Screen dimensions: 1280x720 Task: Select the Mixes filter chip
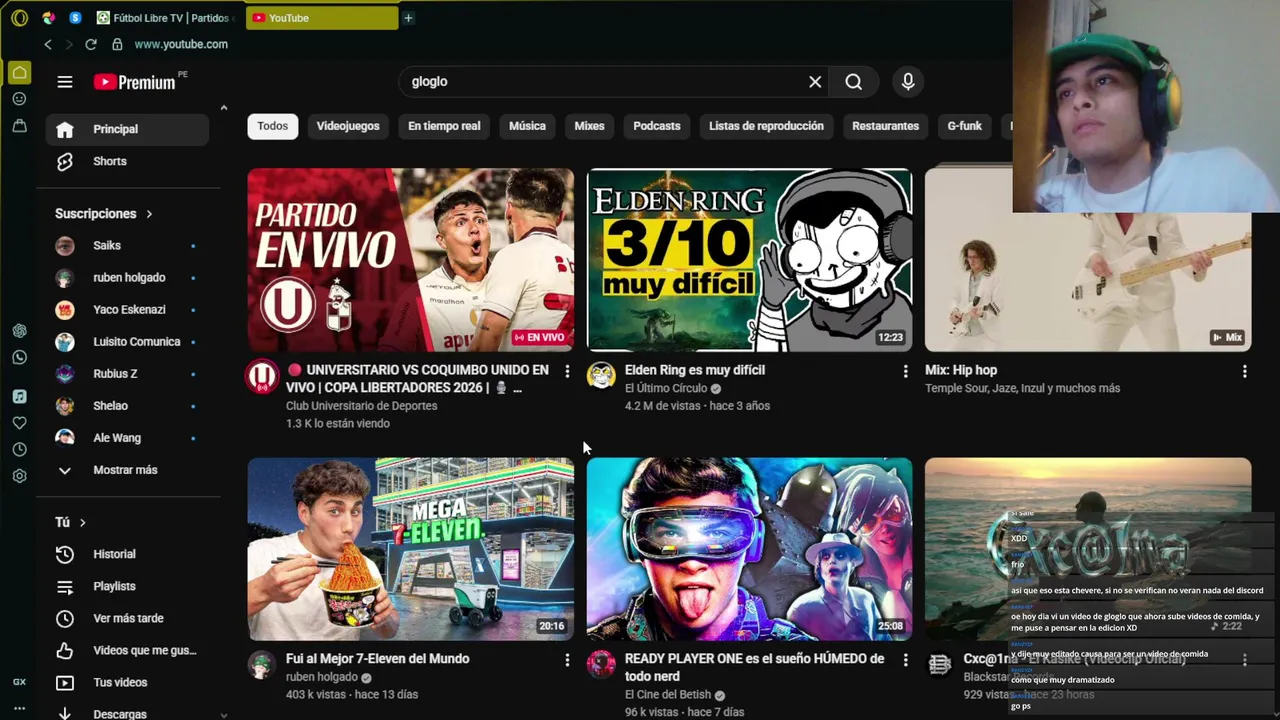(589, 126)
